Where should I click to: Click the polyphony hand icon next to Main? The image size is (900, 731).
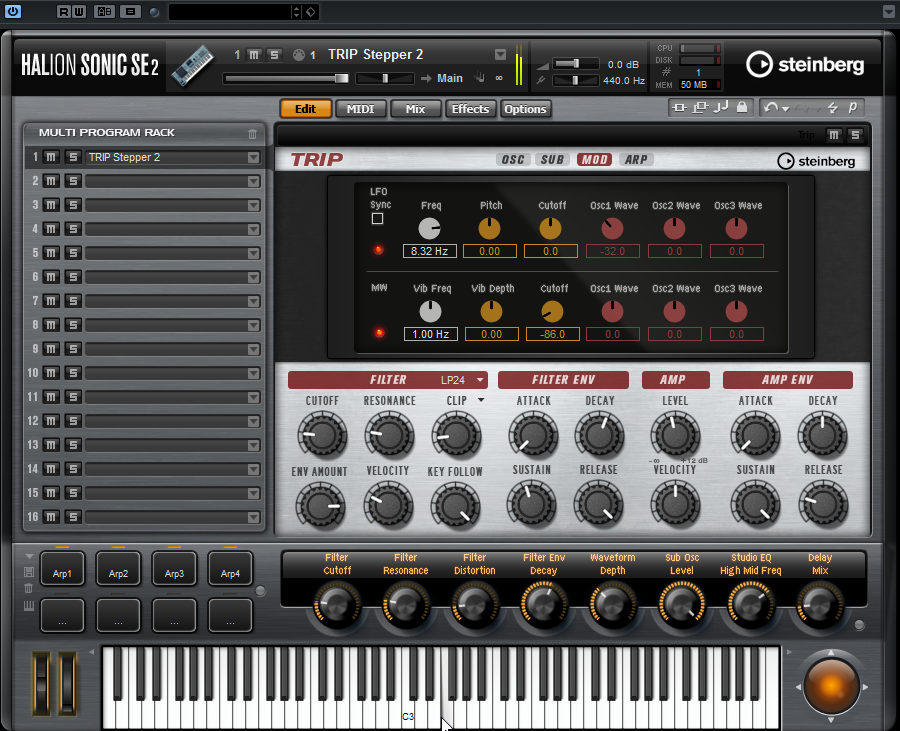click(x=480, y=77)
